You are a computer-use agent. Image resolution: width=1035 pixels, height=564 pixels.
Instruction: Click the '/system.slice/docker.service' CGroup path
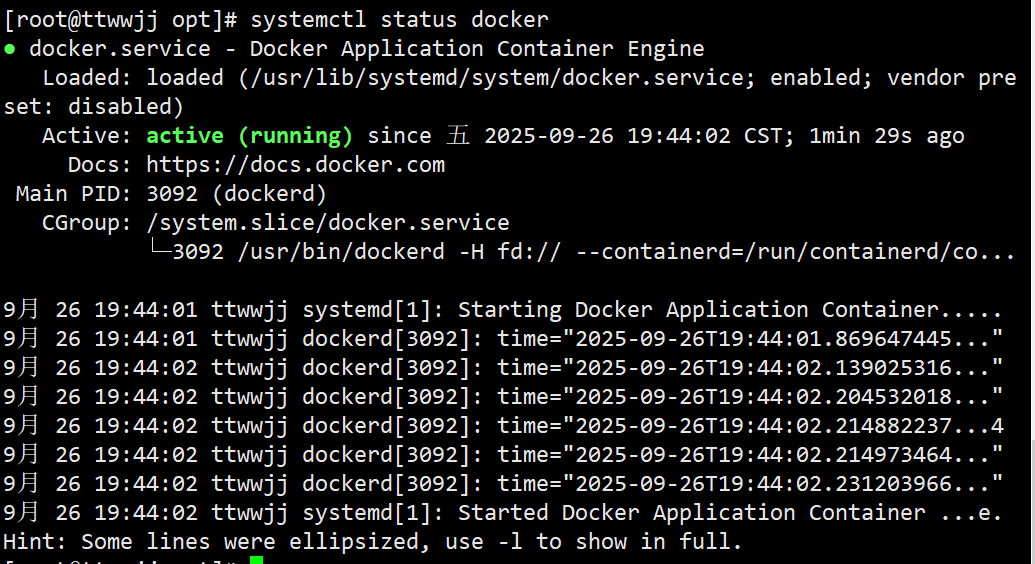point(328,223)
